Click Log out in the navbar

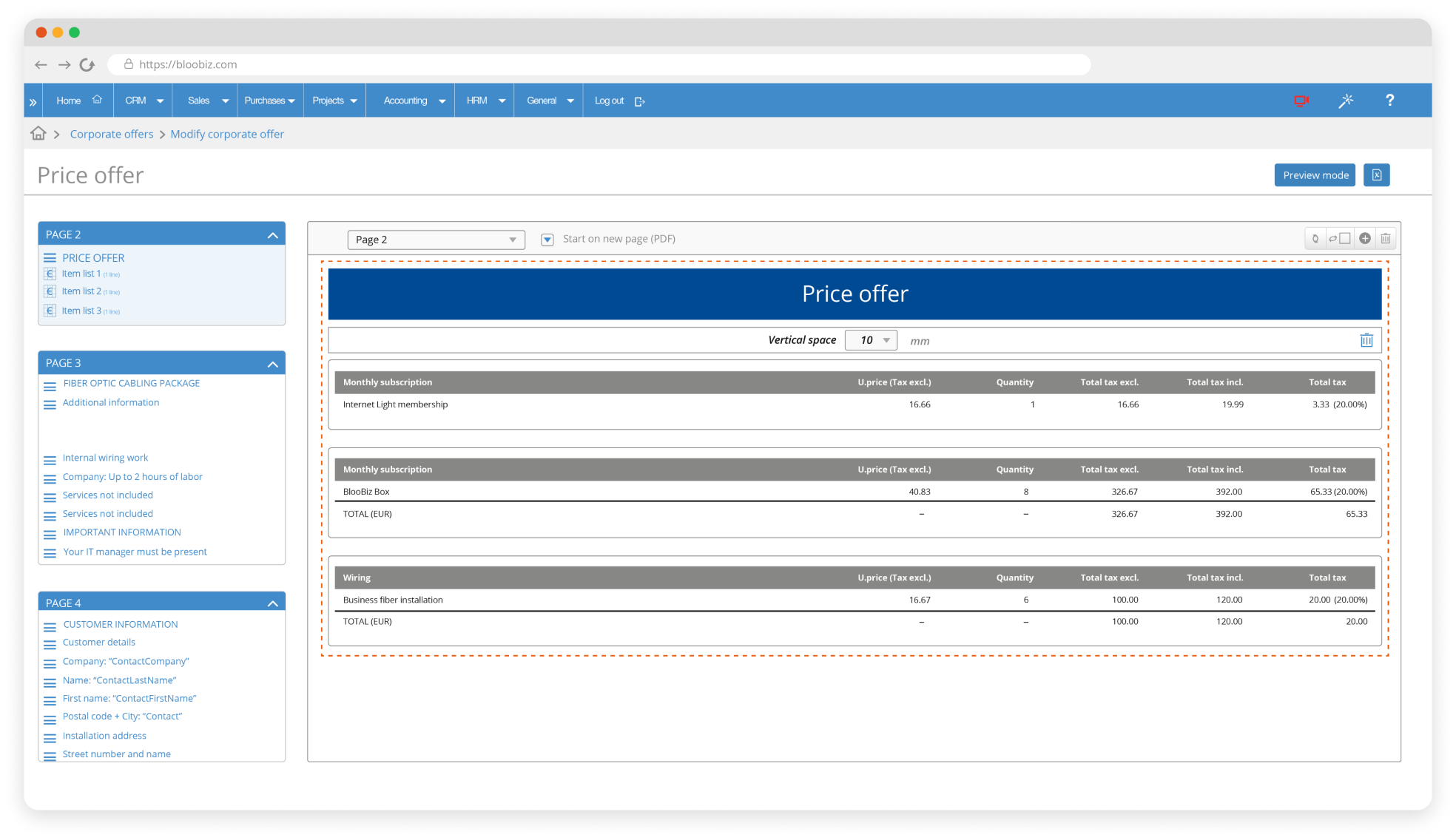click(x=609, y=101)
